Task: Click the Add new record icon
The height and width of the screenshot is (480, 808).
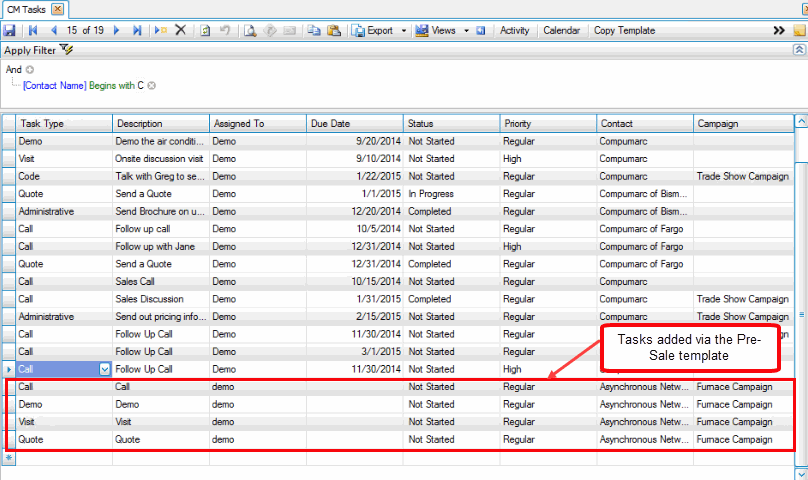Action: pyautogui.click(x=161, y=30)
